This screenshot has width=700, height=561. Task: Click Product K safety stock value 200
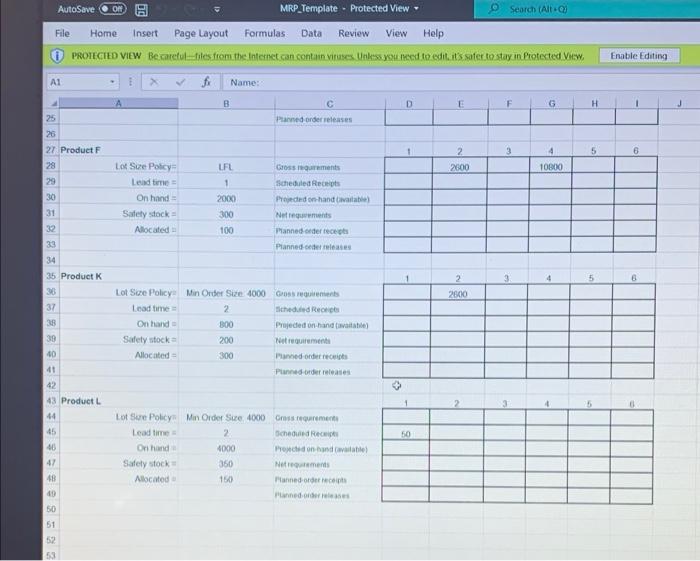(226, 340)
